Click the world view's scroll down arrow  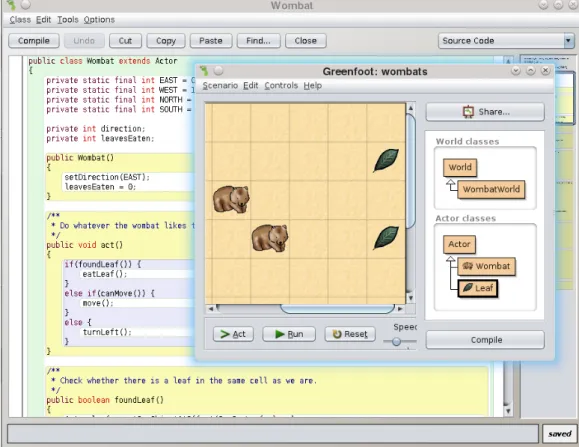point(410,298)
